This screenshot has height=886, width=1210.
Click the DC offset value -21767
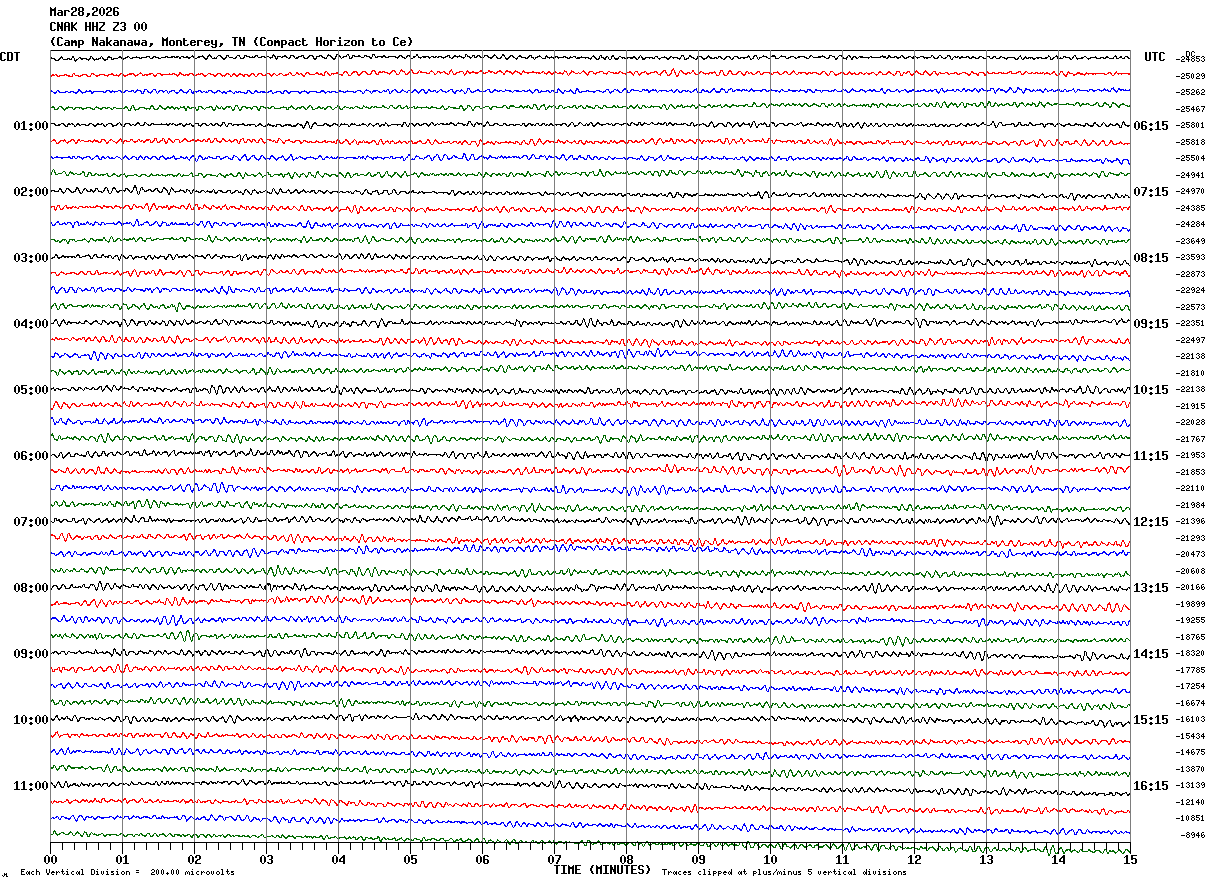click(x=1190, y=439)
